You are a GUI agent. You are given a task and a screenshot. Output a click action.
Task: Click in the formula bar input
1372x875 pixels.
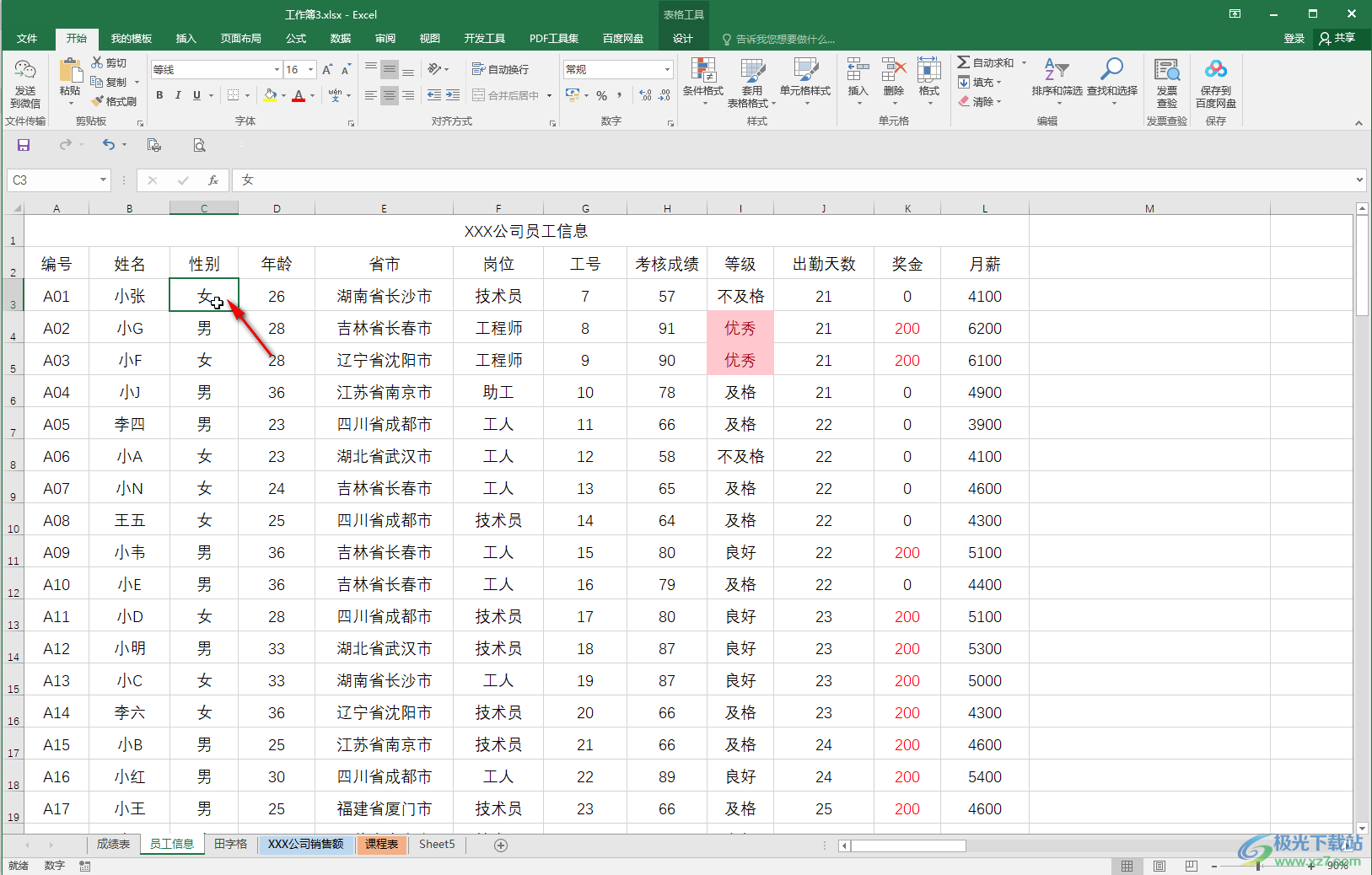[x=793, y=180]
